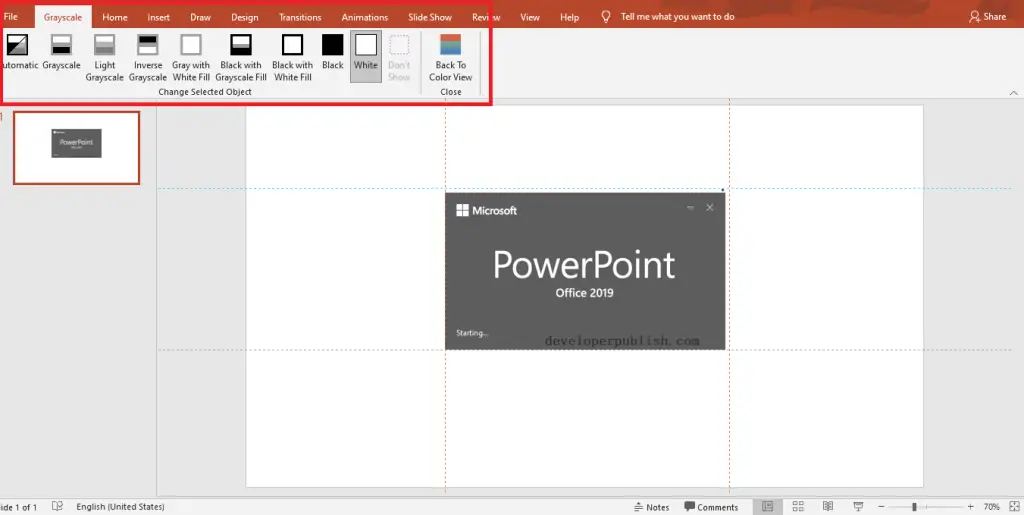This screenshot has height=515, width=1024.
Task: Click the spell check icon in the status bar
Action: click(x=57, y=507)
